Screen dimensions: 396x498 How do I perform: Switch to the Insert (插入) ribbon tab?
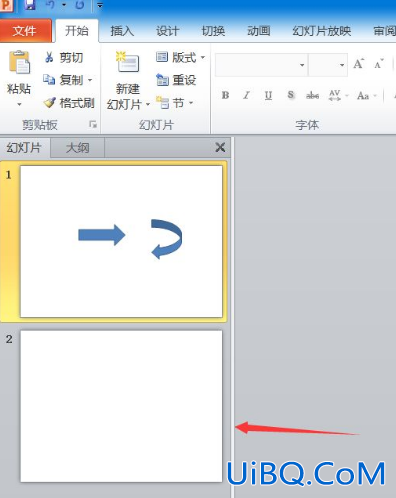click(x=122, y=31)
